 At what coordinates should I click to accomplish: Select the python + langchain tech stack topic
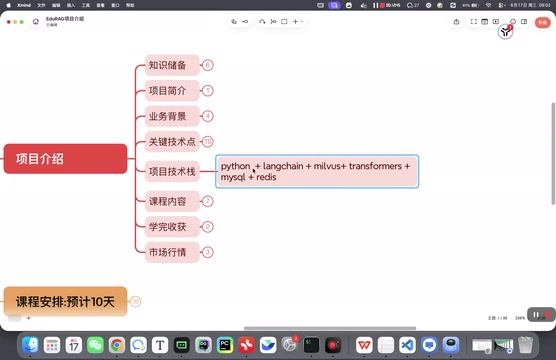tap(317, 171)
